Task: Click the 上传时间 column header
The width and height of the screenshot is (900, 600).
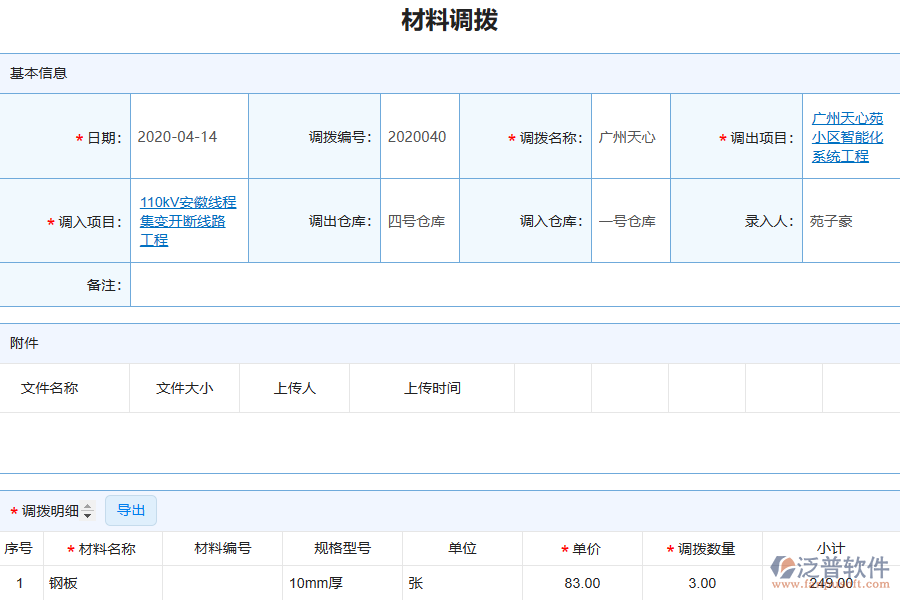Action: tap(430, 388)
